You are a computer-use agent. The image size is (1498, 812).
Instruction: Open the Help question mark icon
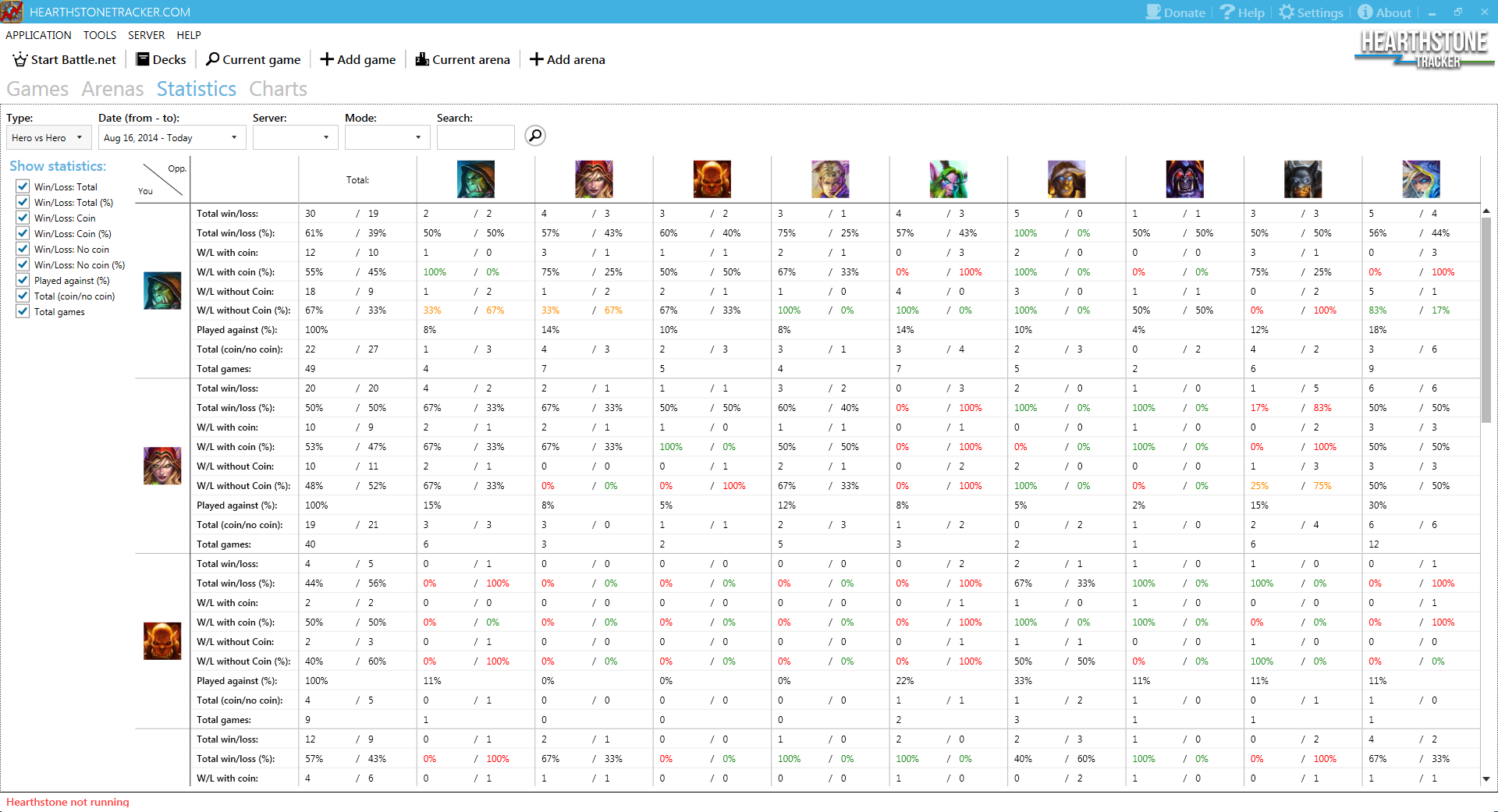tap(1227, 12)
